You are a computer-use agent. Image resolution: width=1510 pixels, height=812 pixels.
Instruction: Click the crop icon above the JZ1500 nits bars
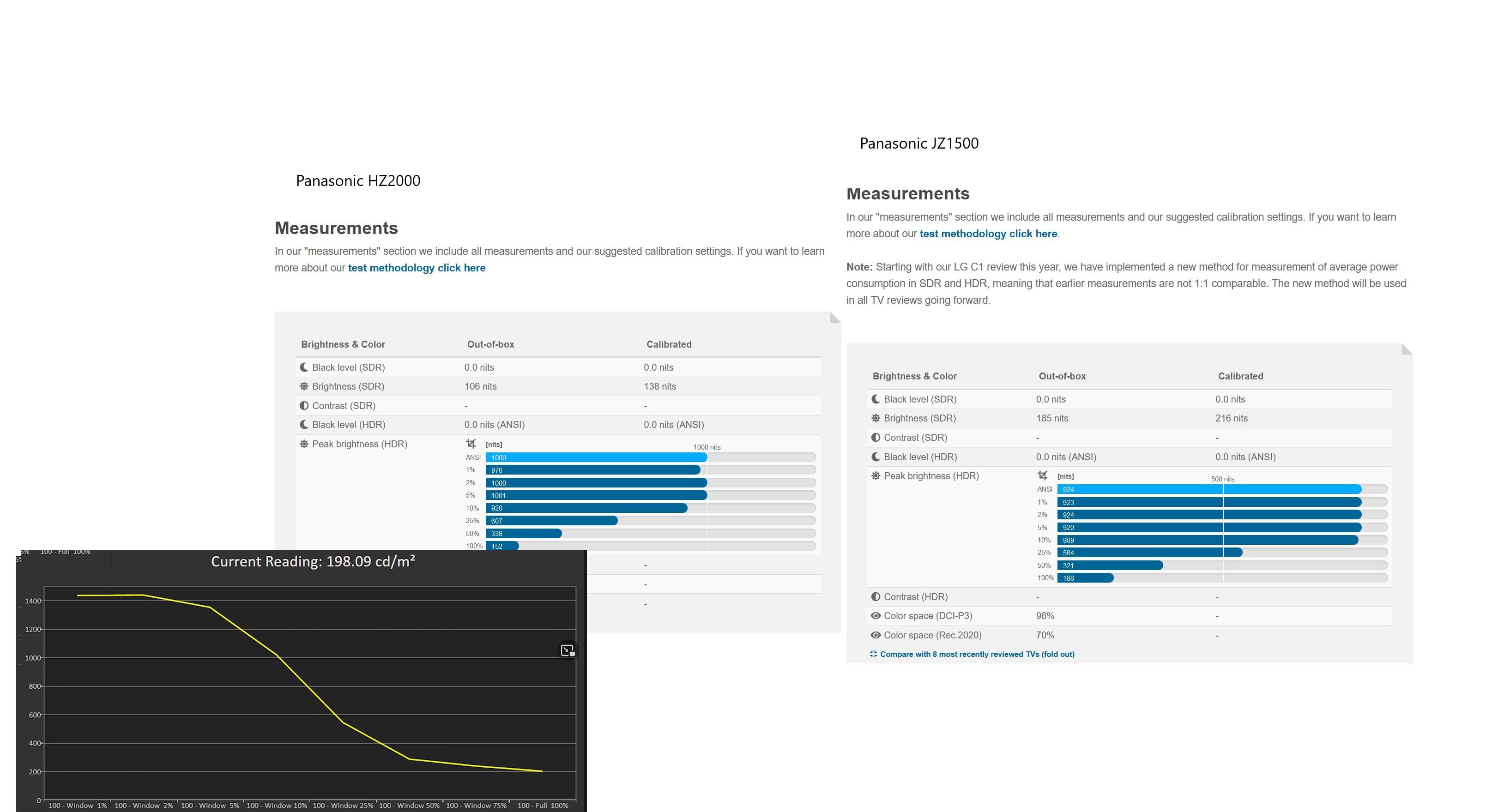[x=1042, y=475]
